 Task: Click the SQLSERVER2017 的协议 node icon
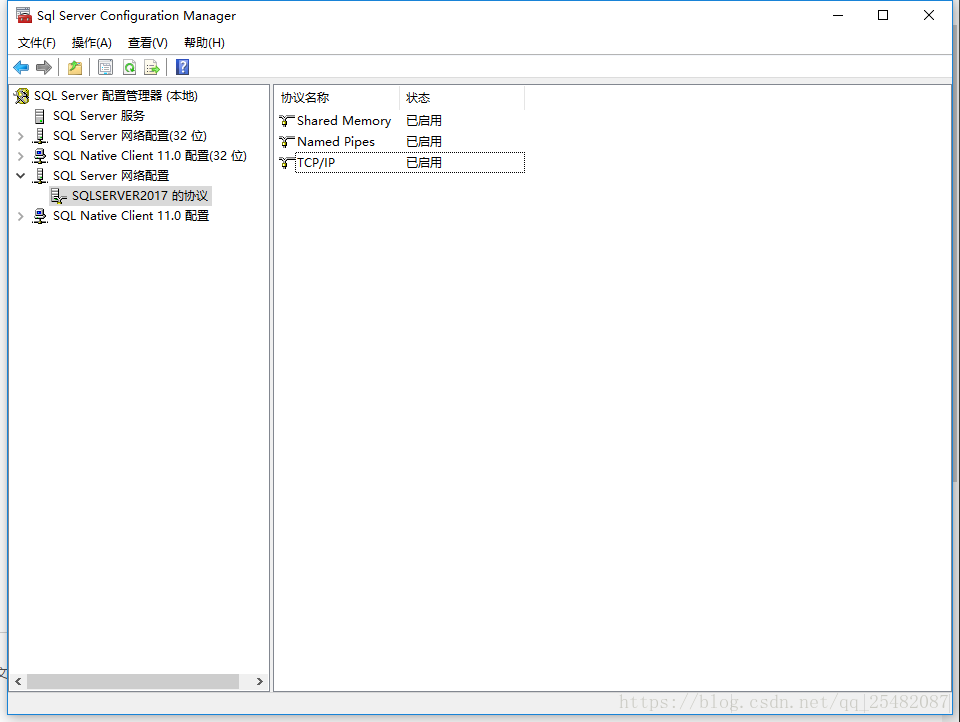(x=59, y=196)
